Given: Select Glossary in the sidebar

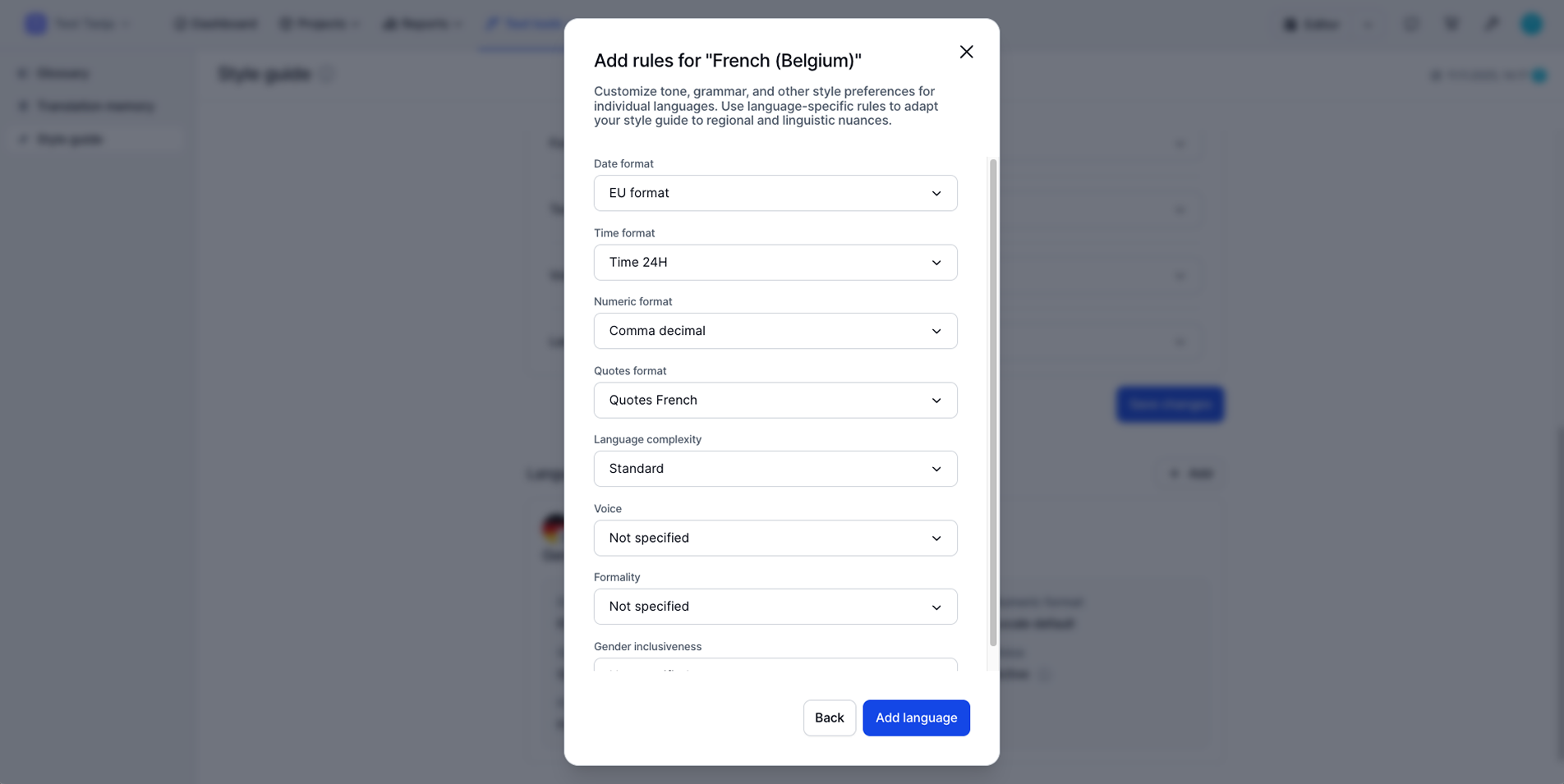Looking at the screenshot, I should (62, 74).
